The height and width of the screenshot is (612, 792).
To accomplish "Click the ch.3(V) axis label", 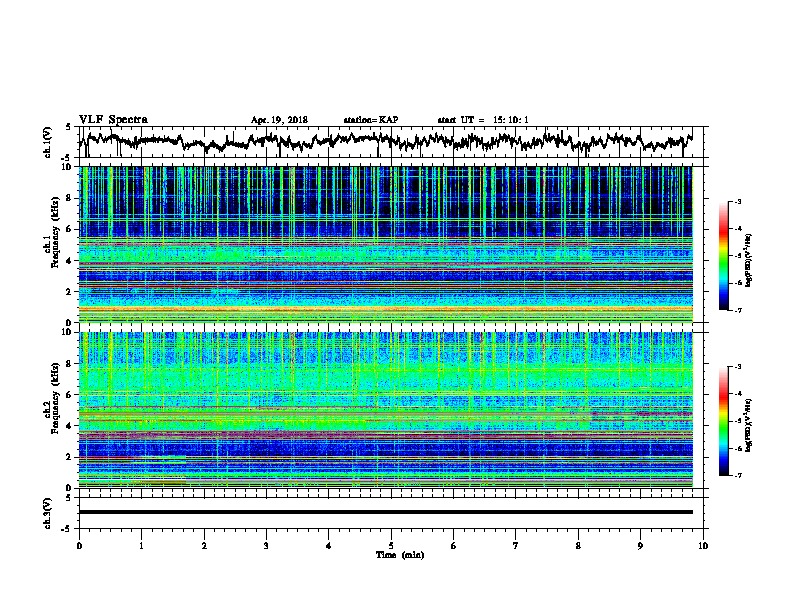I will [x=48, y=513].
